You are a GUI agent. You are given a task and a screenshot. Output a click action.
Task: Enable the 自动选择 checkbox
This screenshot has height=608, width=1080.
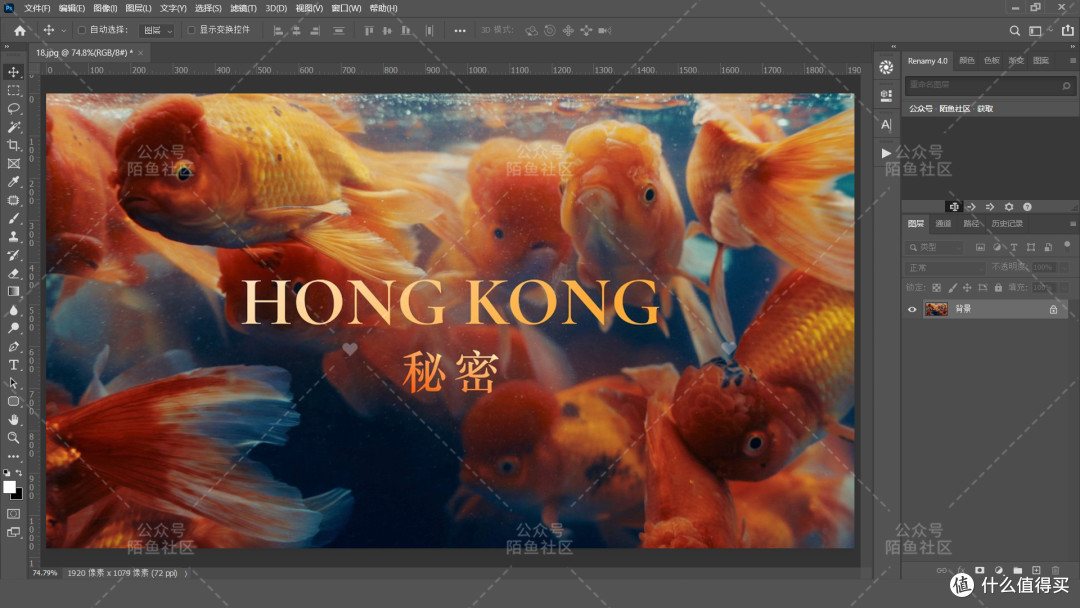(82, 30)
